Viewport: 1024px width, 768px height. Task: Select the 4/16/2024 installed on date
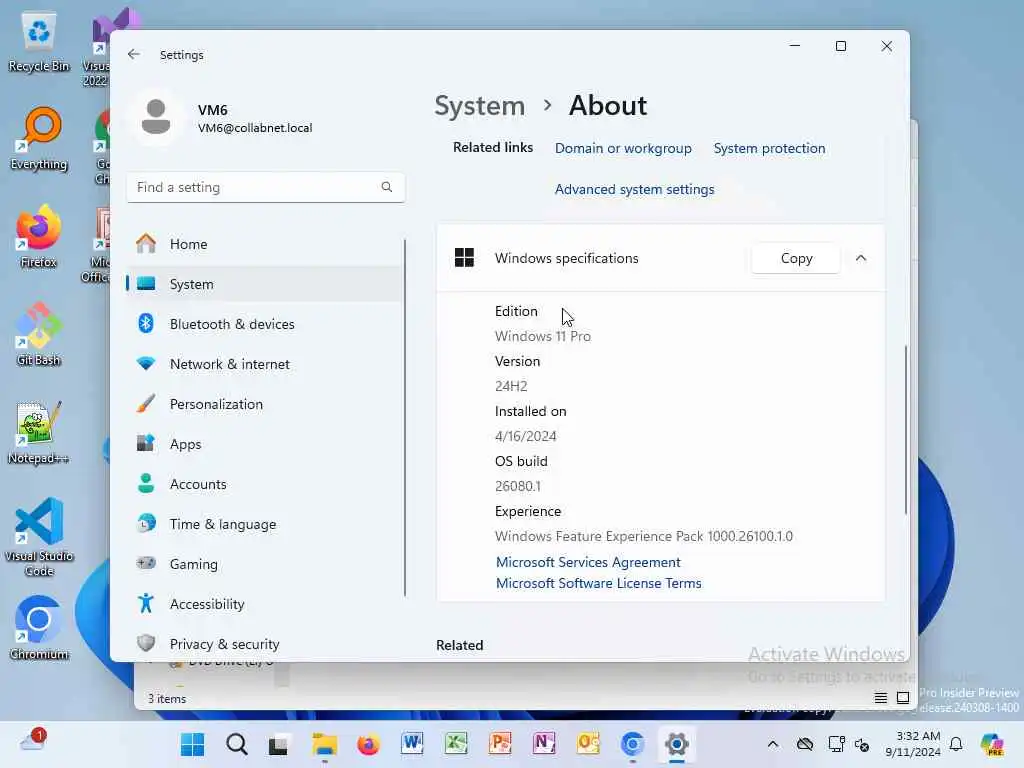pos(525,436)
